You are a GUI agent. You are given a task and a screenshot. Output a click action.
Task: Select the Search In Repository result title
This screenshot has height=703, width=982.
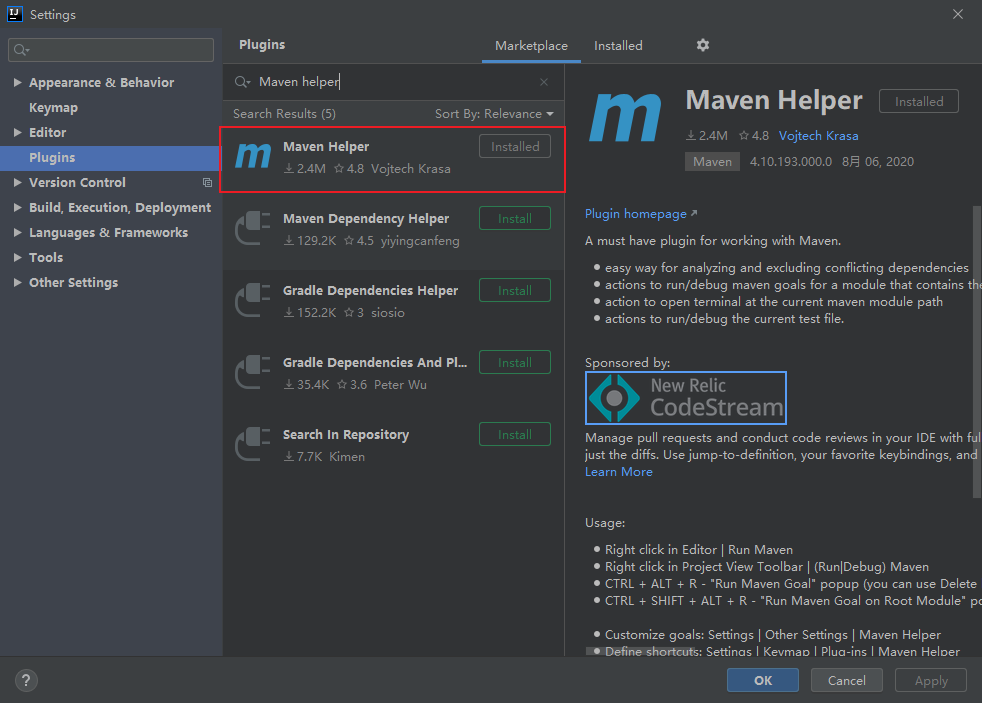346,434
